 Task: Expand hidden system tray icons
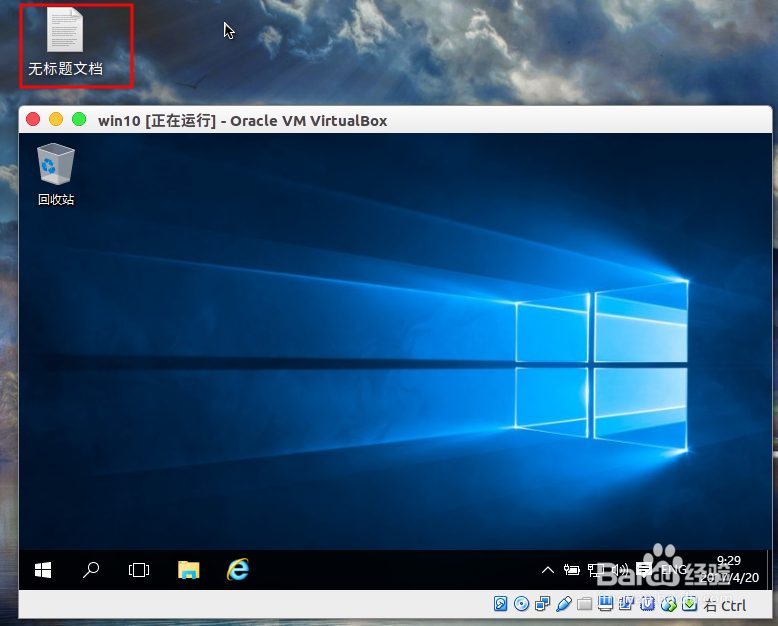pos(548,570)
